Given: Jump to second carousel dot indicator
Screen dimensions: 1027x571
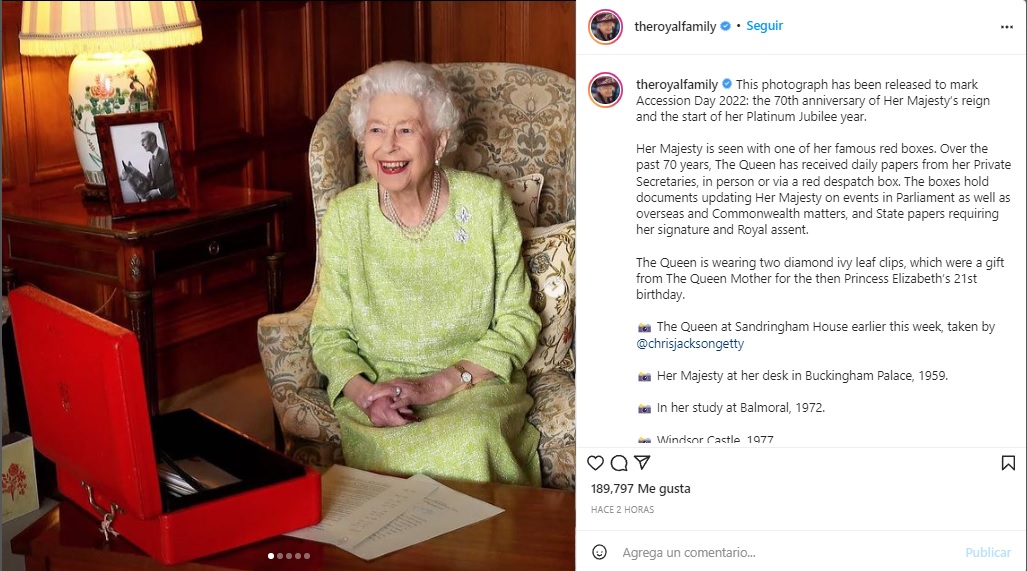Looking at the screenshot, I should pyautogui.click(x=280, y=556).
